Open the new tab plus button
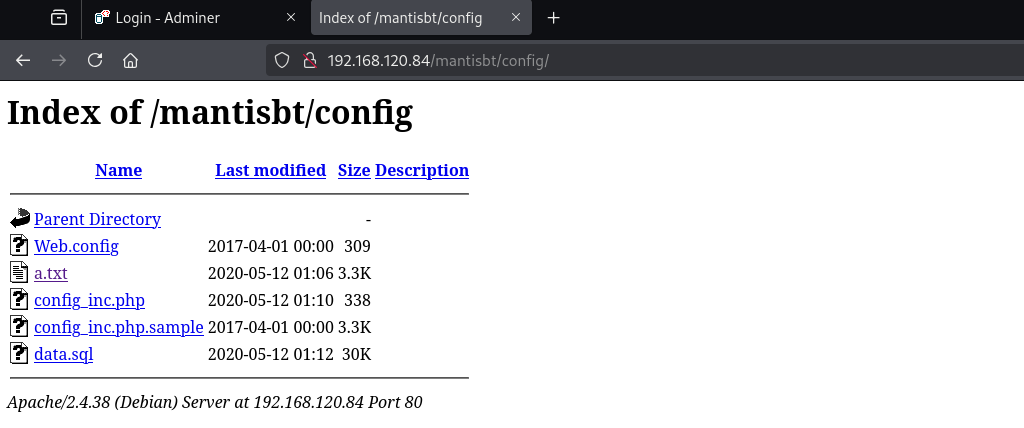This screenshot has width=1024, height=428. point(554,18)
